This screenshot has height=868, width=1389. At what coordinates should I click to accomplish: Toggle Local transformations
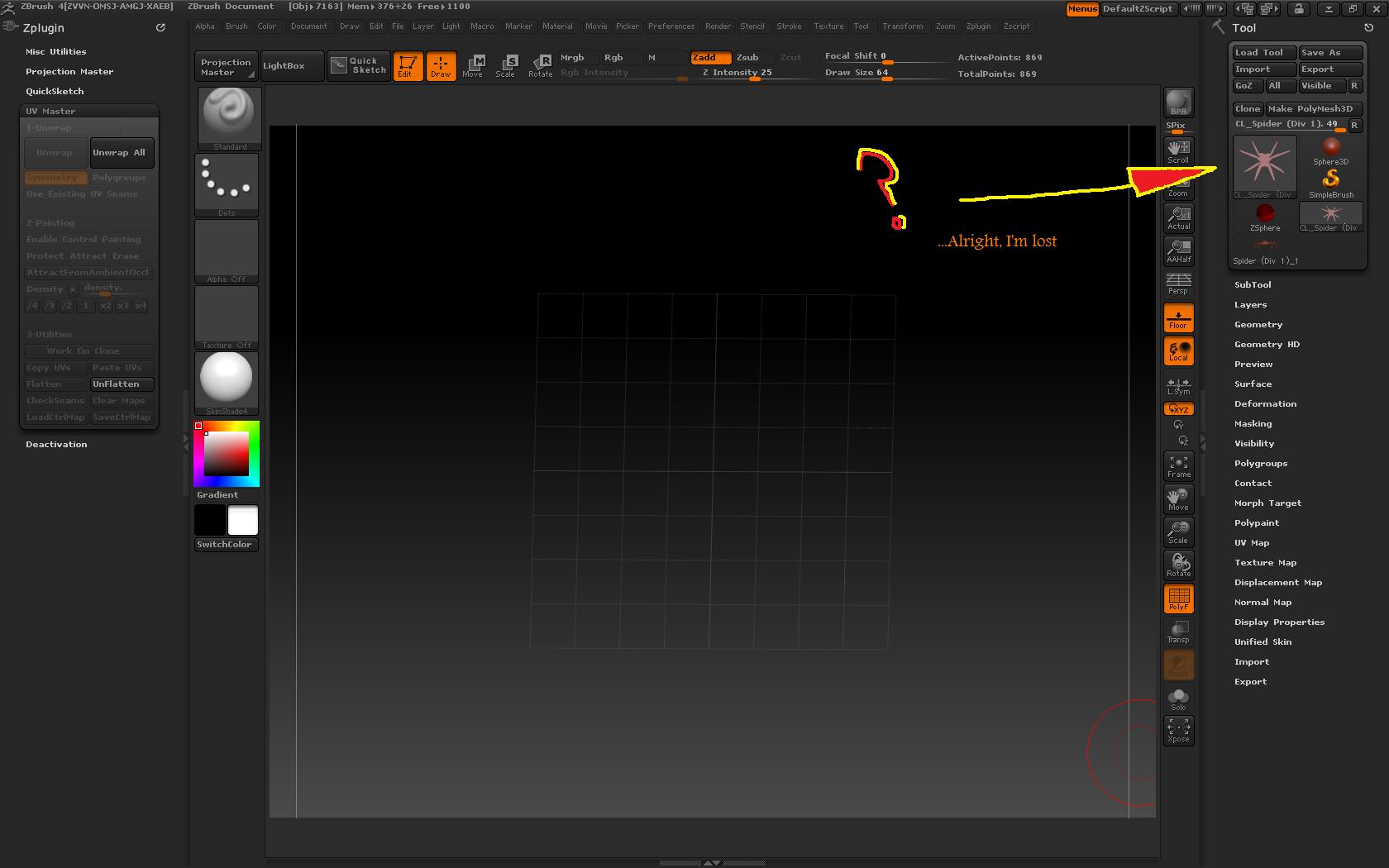point(1178,351)
